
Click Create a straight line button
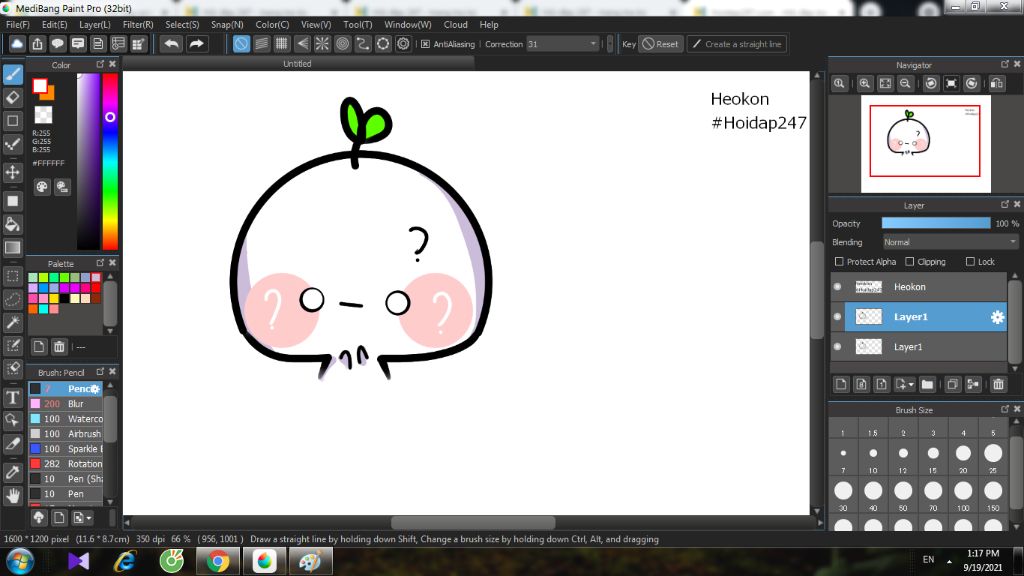tap(736, 44)
